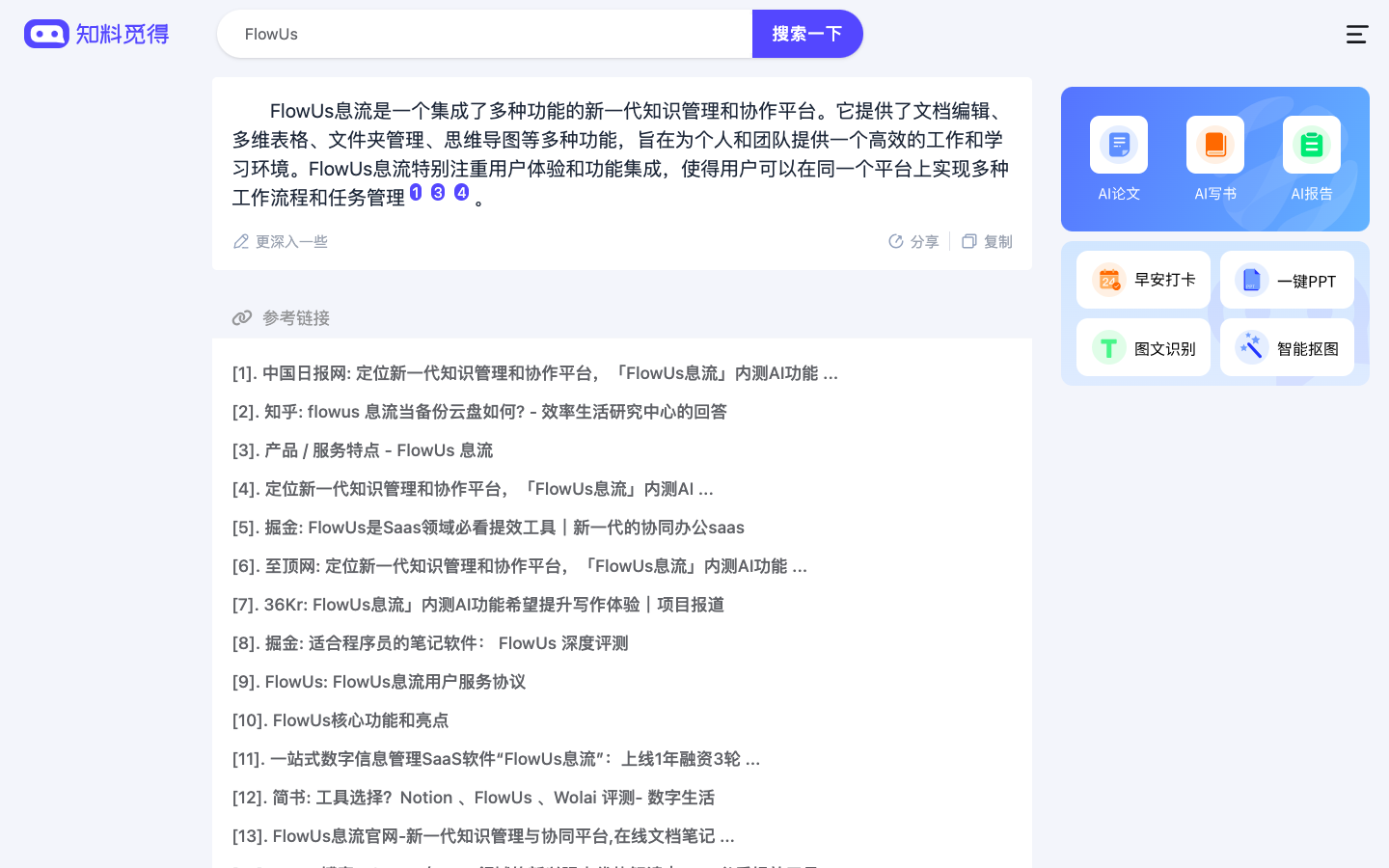Open reference [6] 至顶网 link
The height and width of the screenshot is (868, 1389).
[x=520, y=566]
